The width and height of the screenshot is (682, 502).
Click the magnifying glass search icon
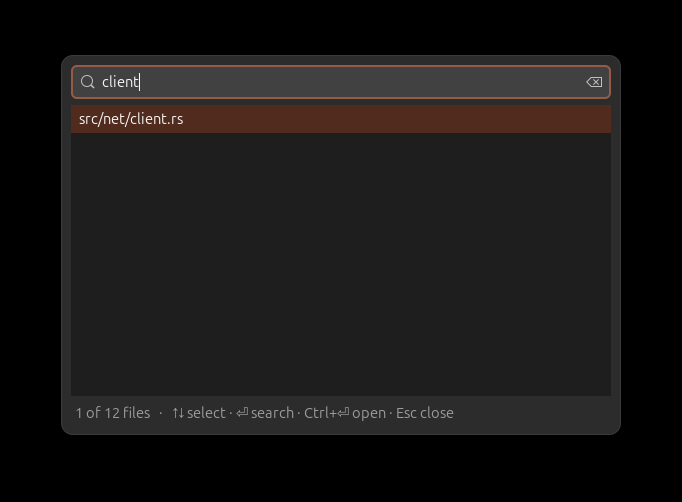coord(87,82)
